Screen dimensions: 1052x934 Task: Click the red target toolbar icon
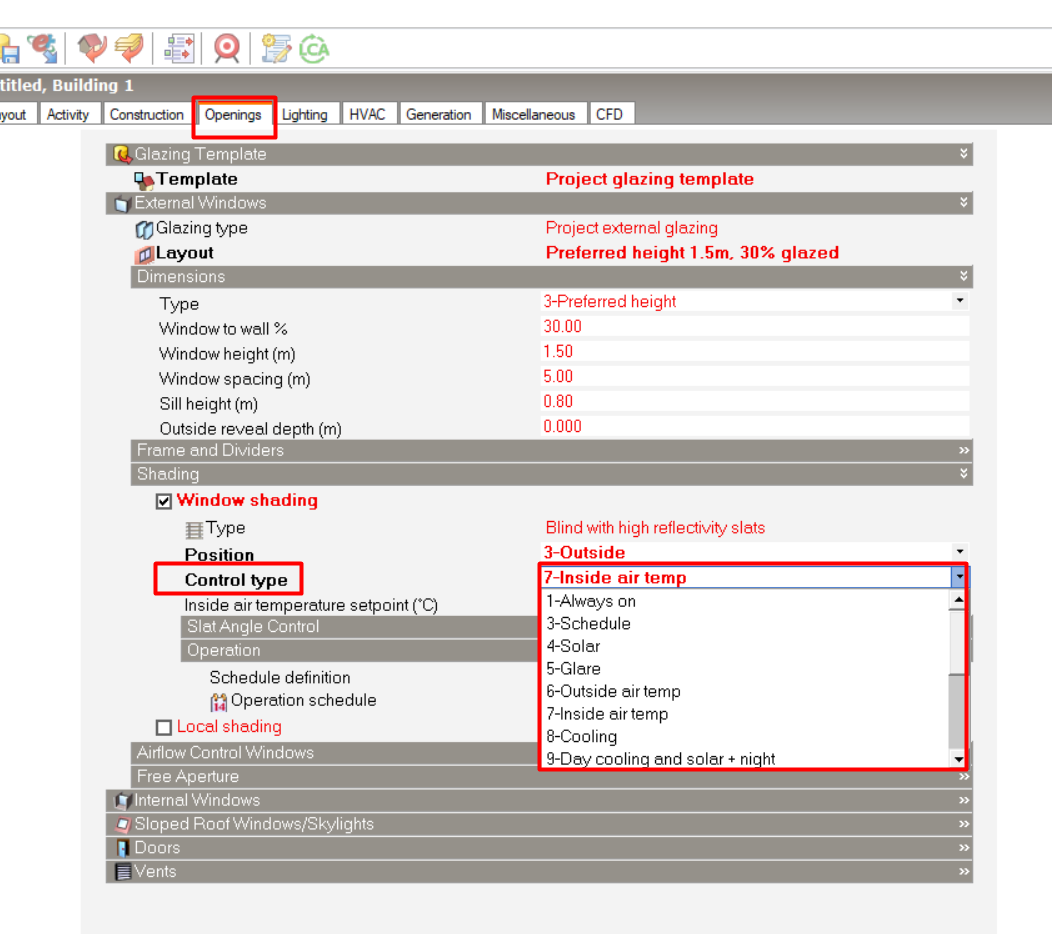pyautogui.click(x=226, y=48)
